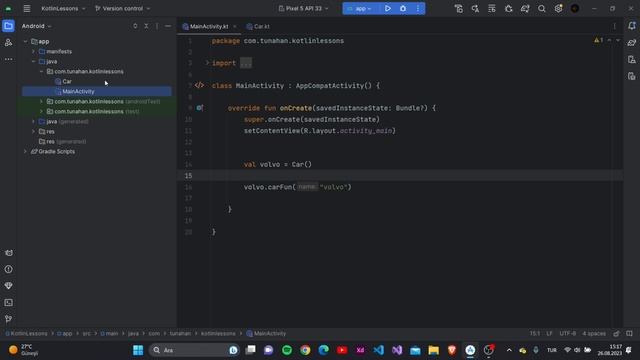
Task: Open KotlinLessons project dropdown
Action: tap(63, 8)
